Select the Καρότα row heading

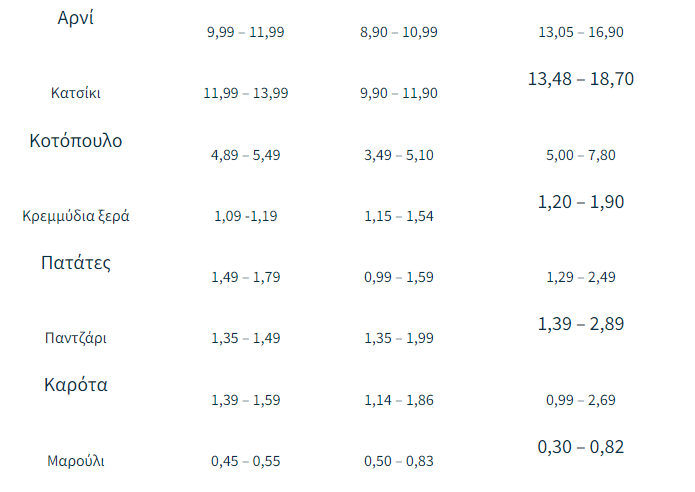coord(76,385)
